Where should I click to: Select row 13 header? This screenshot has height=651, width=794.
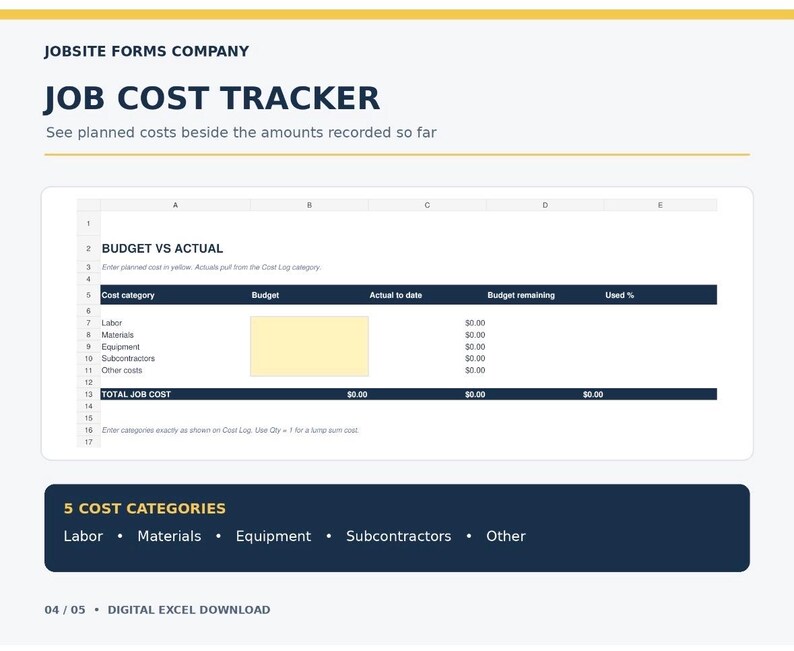pyautogui.click(x=89, y=394)
